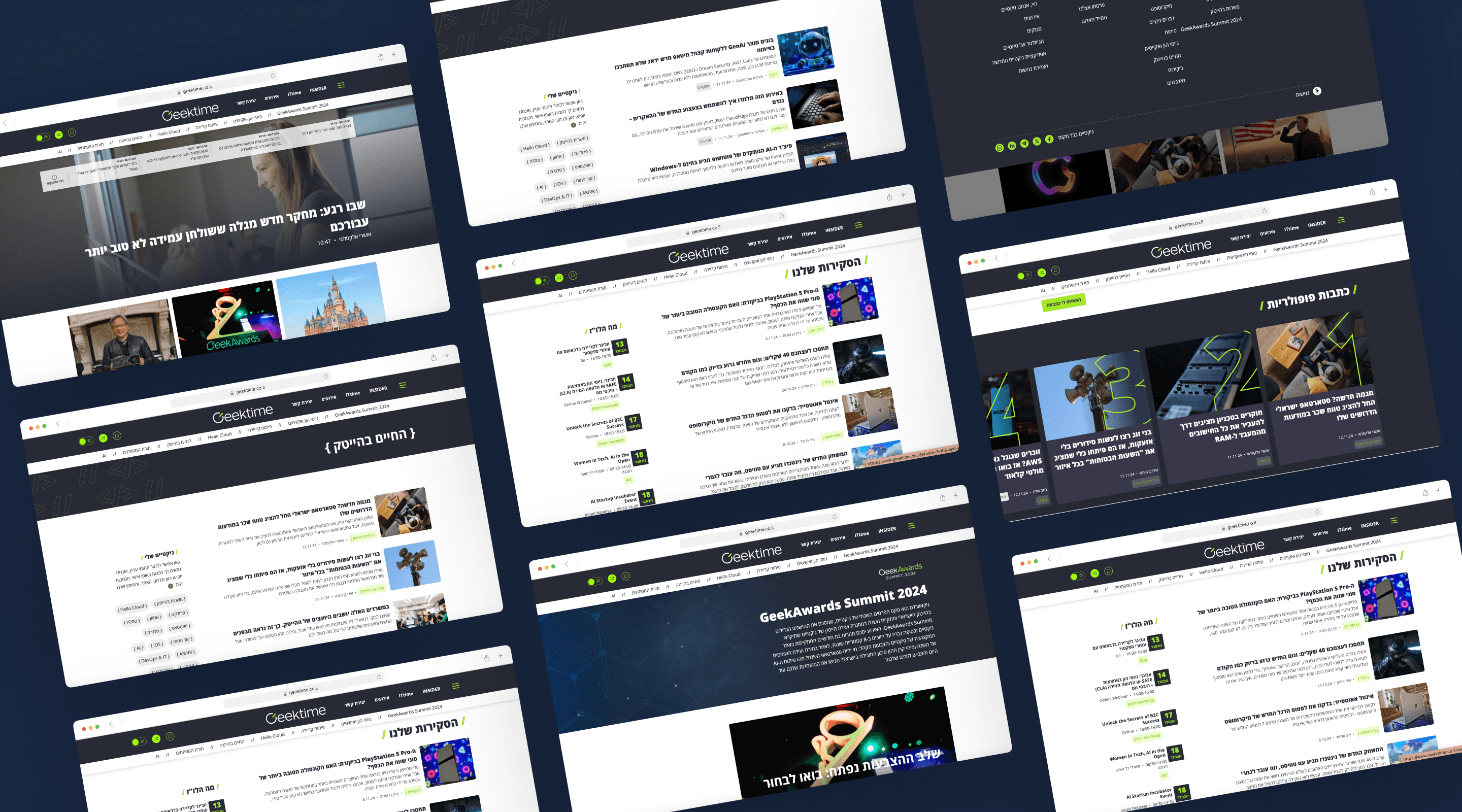
Task: Click the WhatsApp icon in the footer window
Action: (1000, 148)
